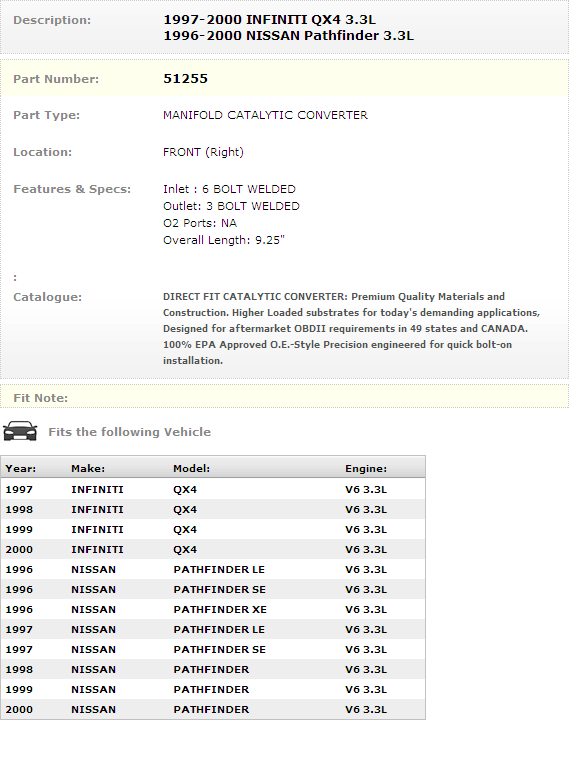570x767 pixels.
Task: Click year 2000 in the NISSAN PATHFINDER row
Action: [x=19, y=710]
